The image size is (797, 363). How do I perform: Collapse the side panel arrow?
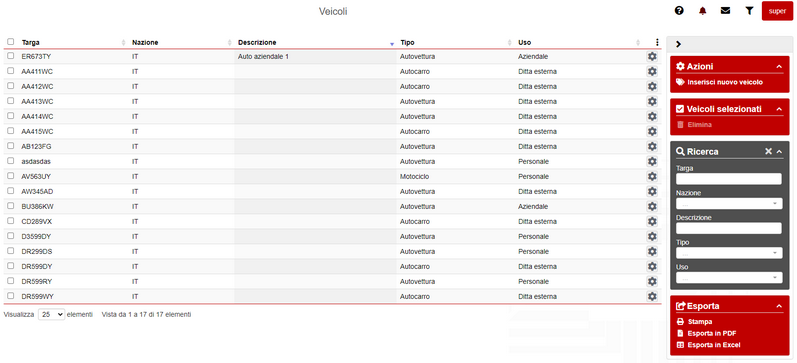678,44
